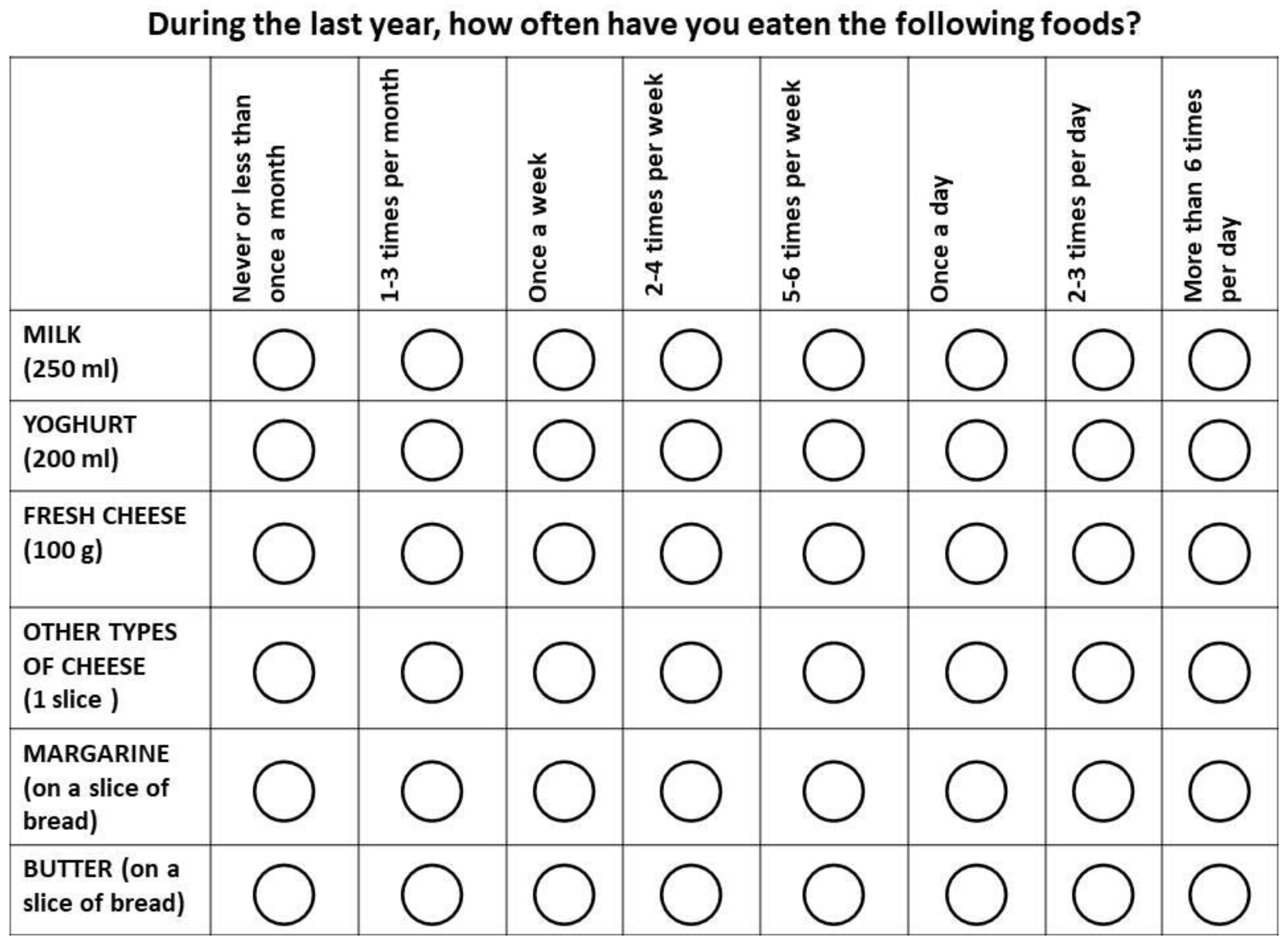Mark Milk as '2-3 times per day'
The image size is (1288, 946).
(x=1103, y=360)
